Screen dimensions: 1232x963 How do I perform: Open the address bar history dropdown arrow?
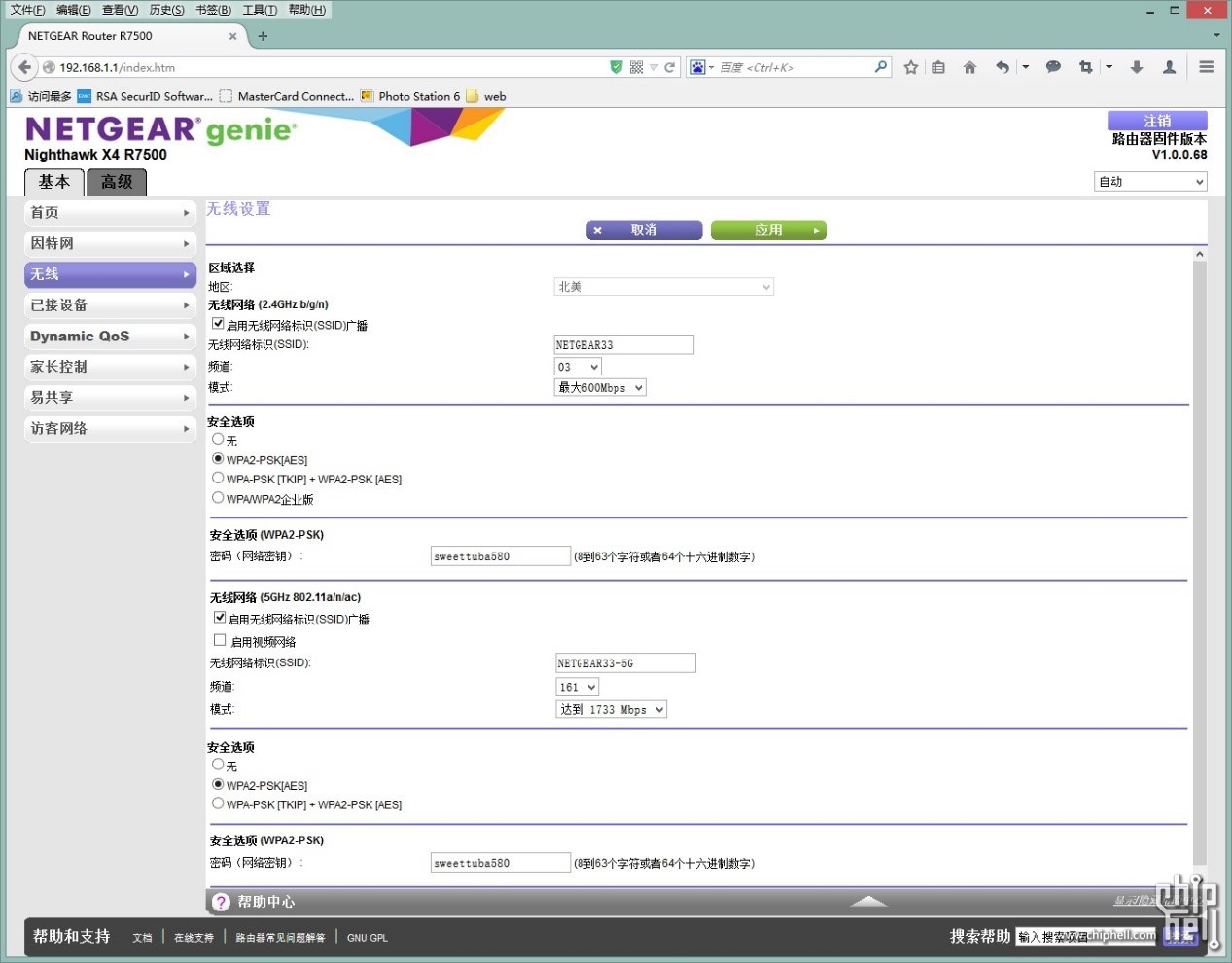click(x=654, y=67)
